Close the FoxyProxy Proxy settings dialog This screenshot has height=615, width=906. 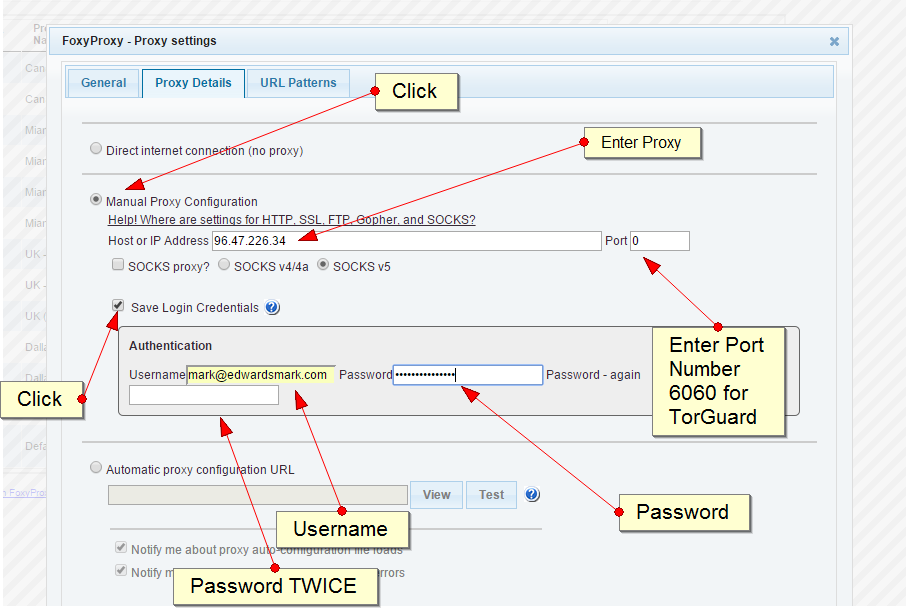click(x=834, y=42)
